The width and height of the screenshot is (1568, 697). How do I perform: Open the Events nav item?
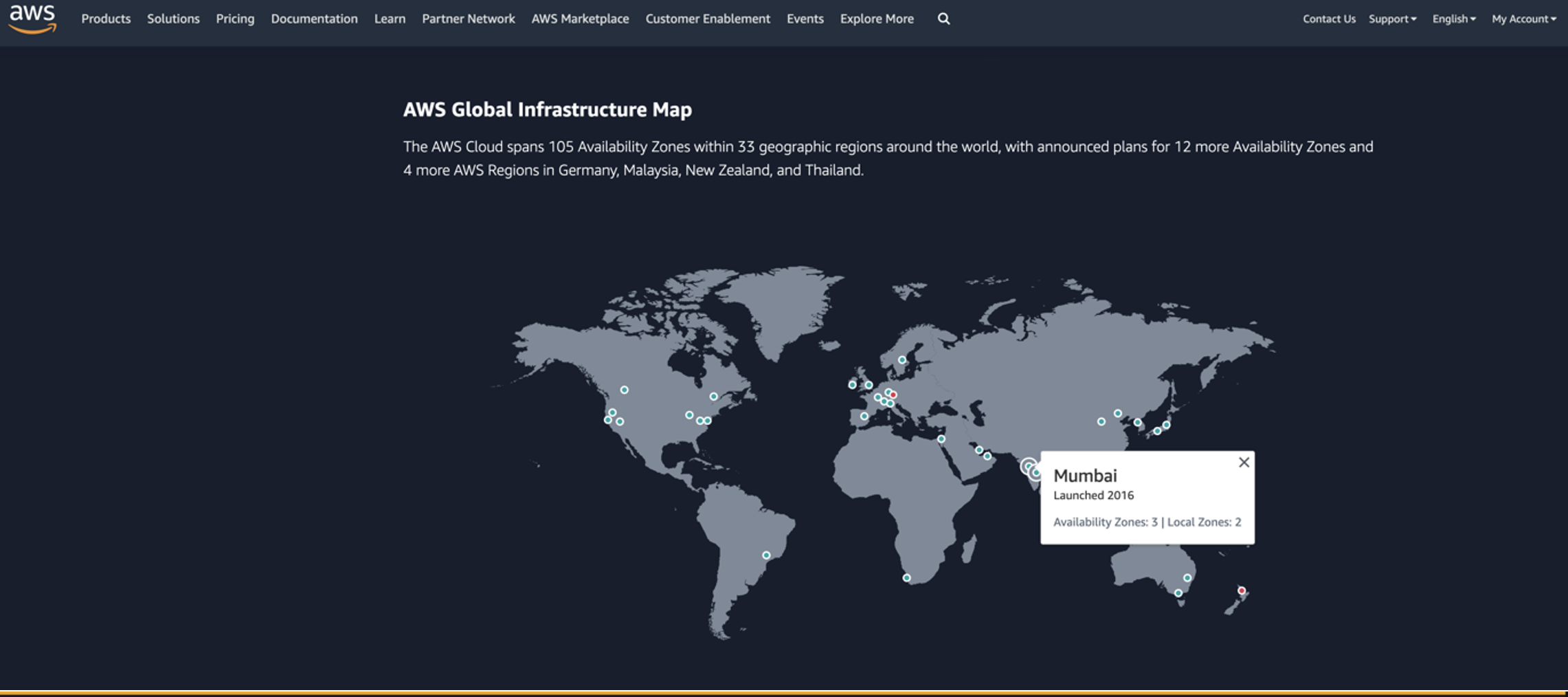[x=805, y=19]
